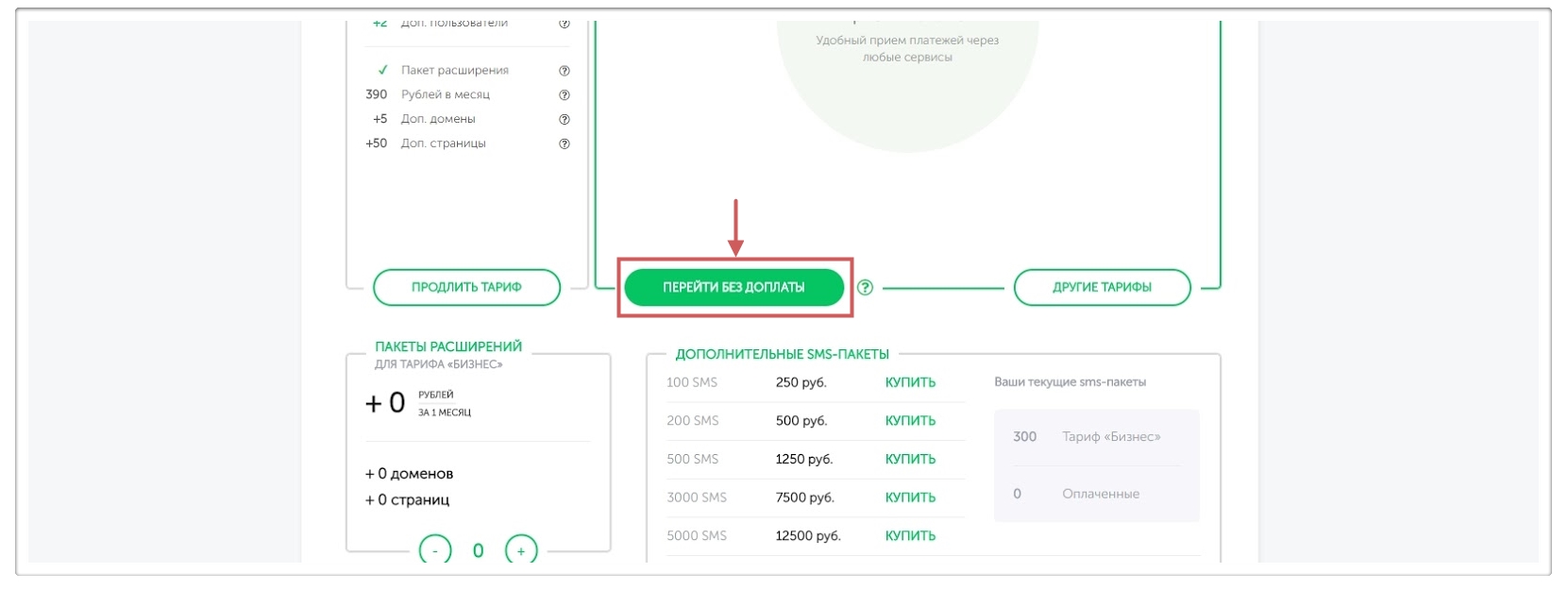
Task: Open help tooltip for Доп. страницы
Action: pyautogui.click(x=565, y=144)
